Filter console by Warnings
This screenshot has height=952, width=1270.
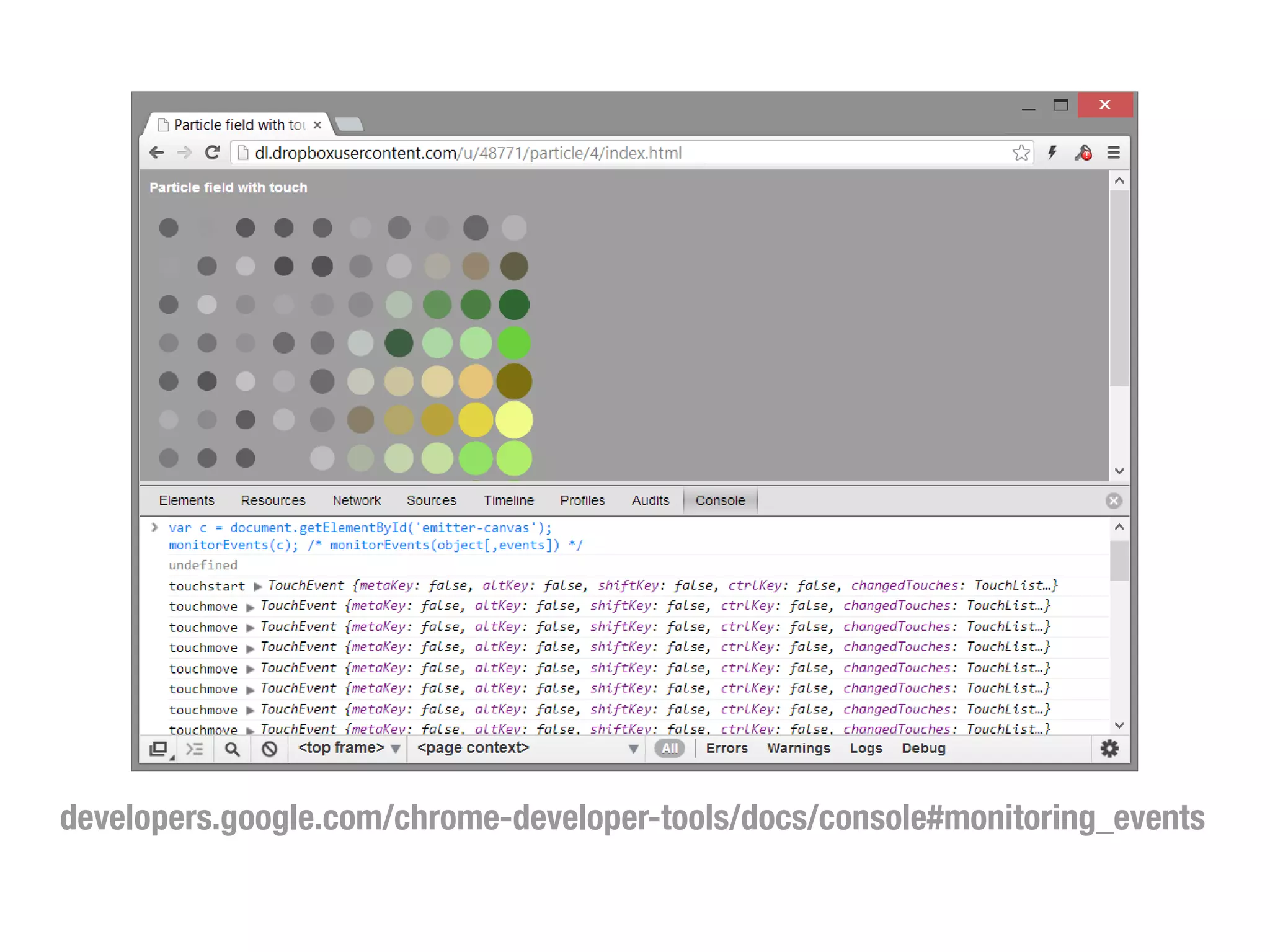click(x=798, y=749)
